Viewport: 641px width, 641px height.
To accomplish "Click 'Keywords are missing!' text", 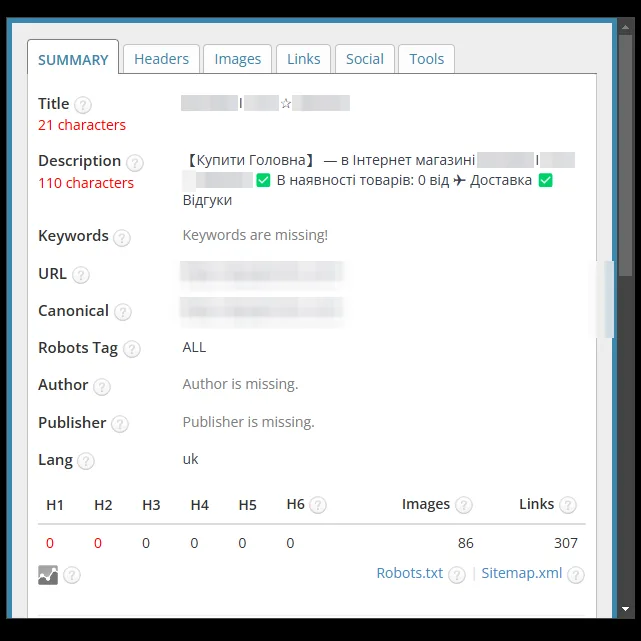I will point(255,235).
